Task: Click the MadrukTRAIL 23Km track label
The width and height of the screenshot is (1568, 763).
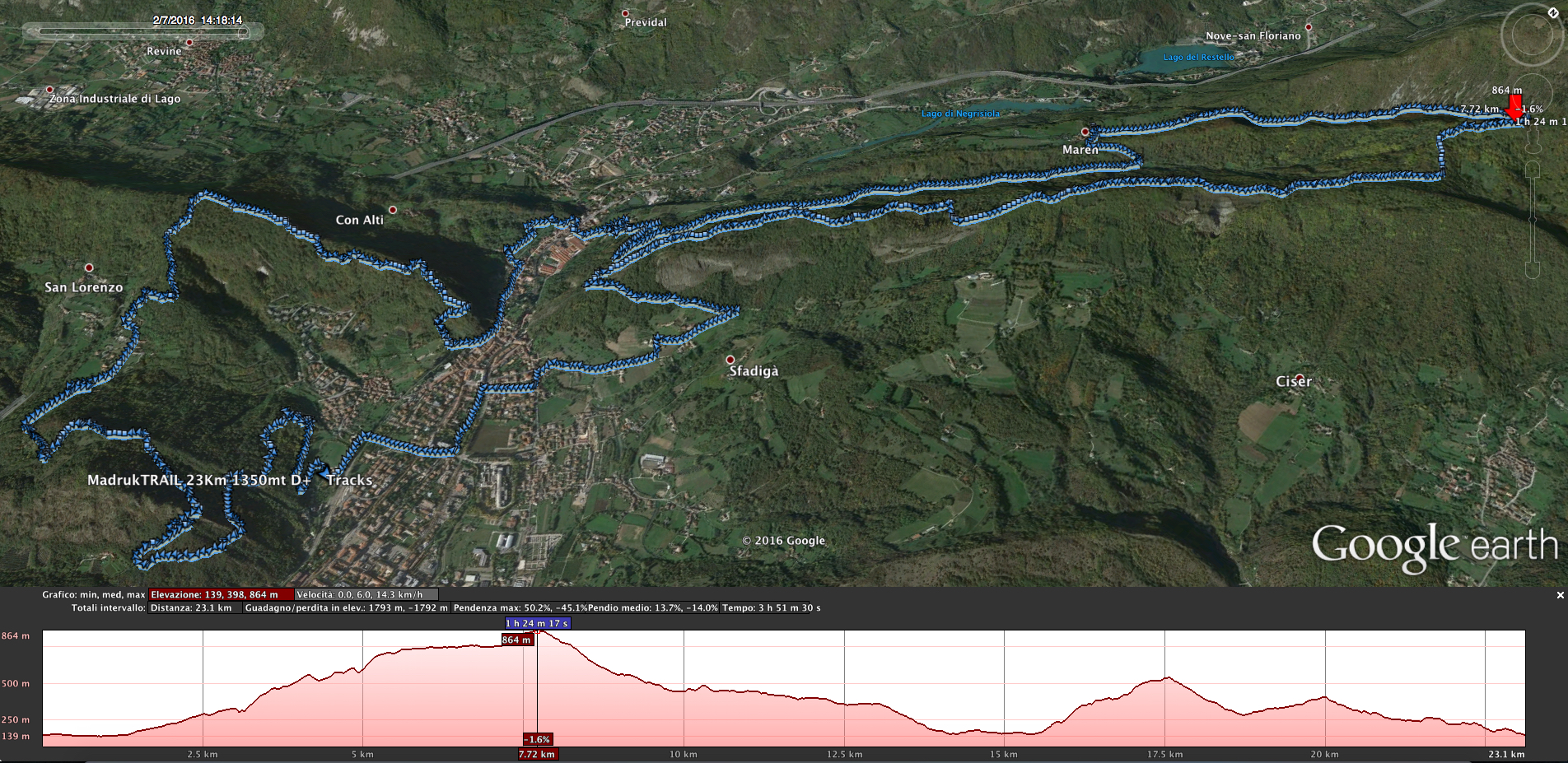Action: pos(198,480)
